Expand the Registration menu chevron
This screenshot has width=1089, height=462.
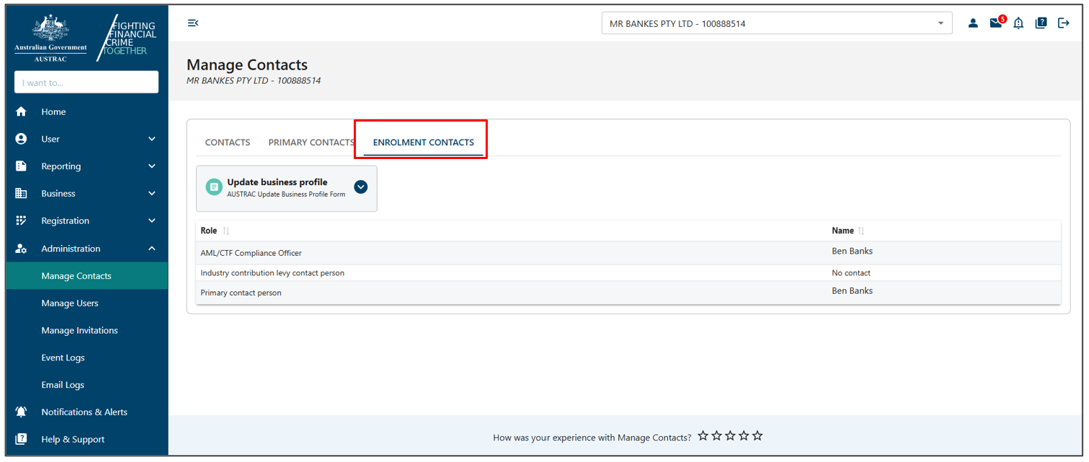pos(152,221)
